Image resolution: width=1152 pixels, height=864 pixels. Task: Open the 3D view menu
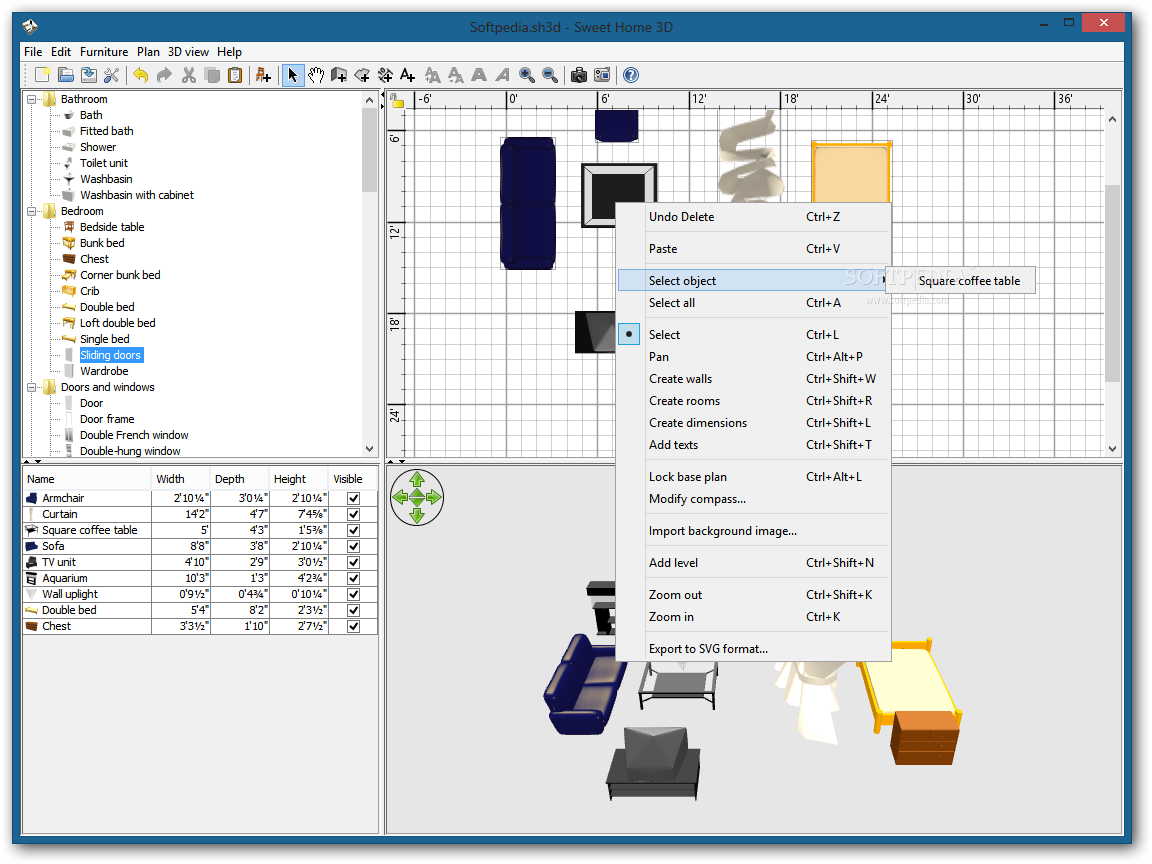pyautogui.click(x=188, y=51)
